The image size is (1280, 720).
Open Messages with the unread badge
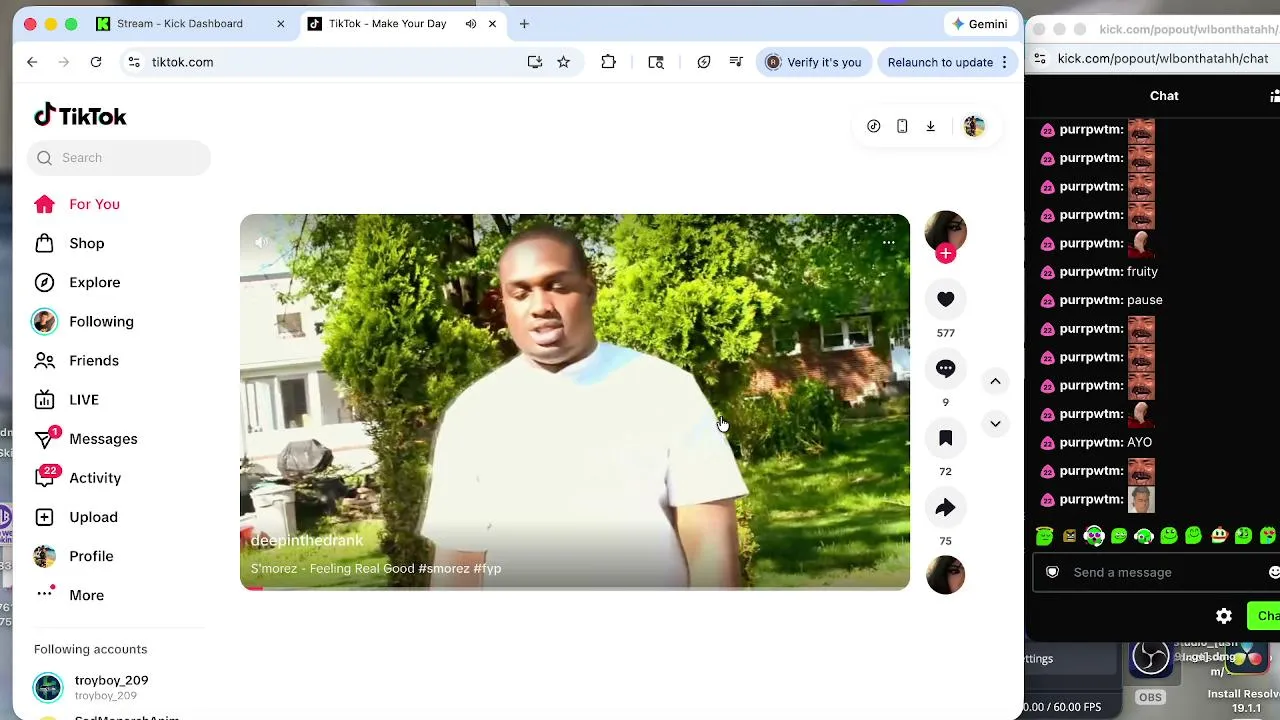86,439
